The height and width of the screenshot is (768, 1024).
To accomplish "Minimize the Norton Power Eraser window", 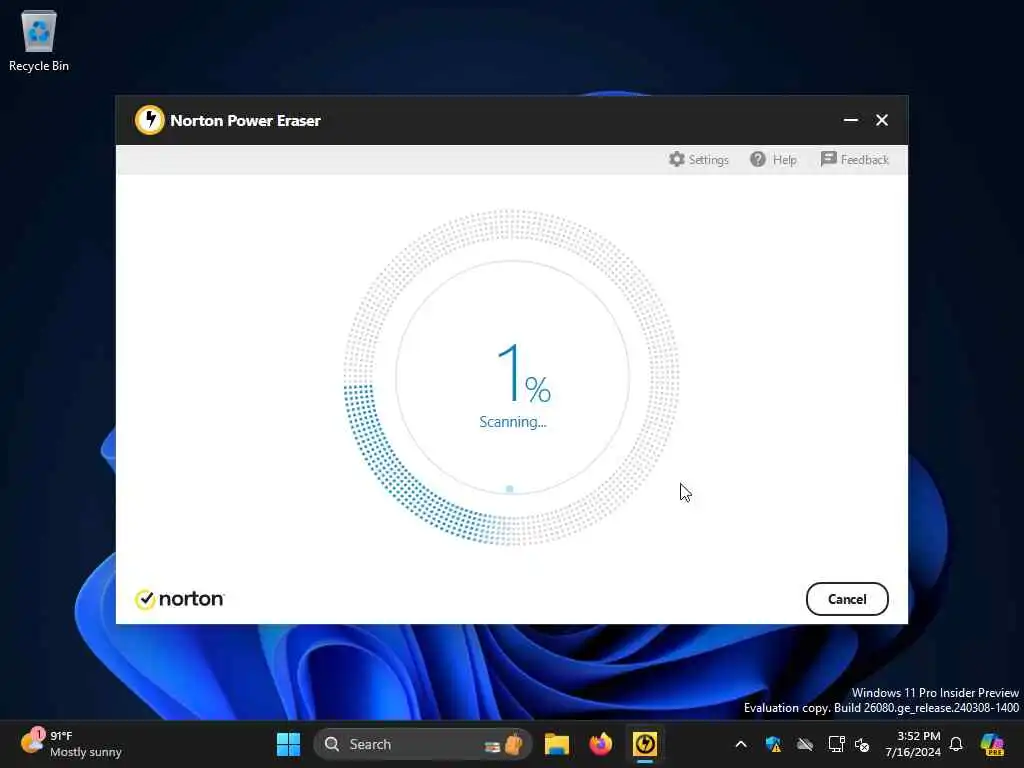I will pyautogui.click(x=850, y=120).
